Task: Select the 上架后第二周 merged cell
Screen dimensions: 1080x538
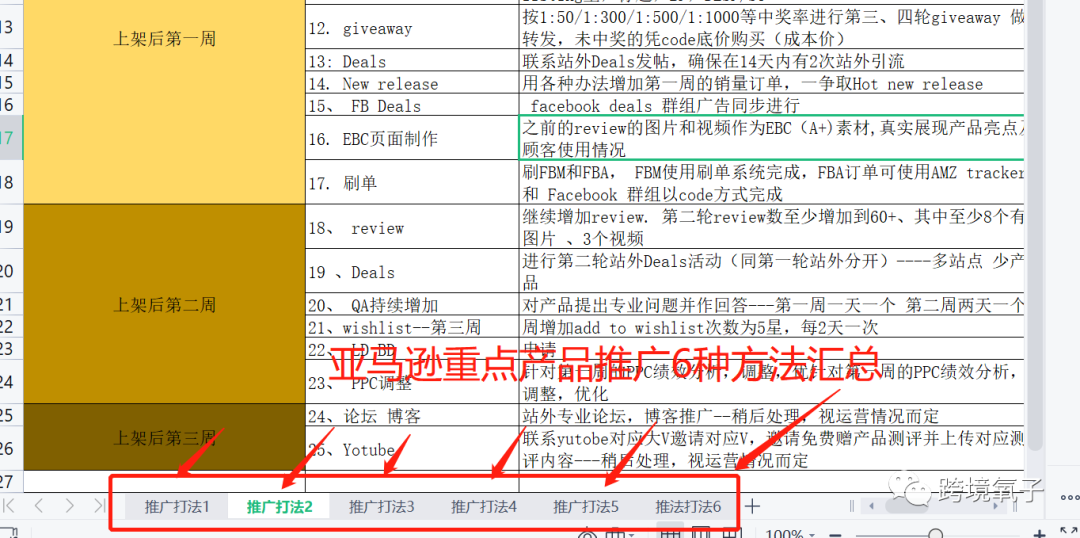Action: tap(165, 304)
